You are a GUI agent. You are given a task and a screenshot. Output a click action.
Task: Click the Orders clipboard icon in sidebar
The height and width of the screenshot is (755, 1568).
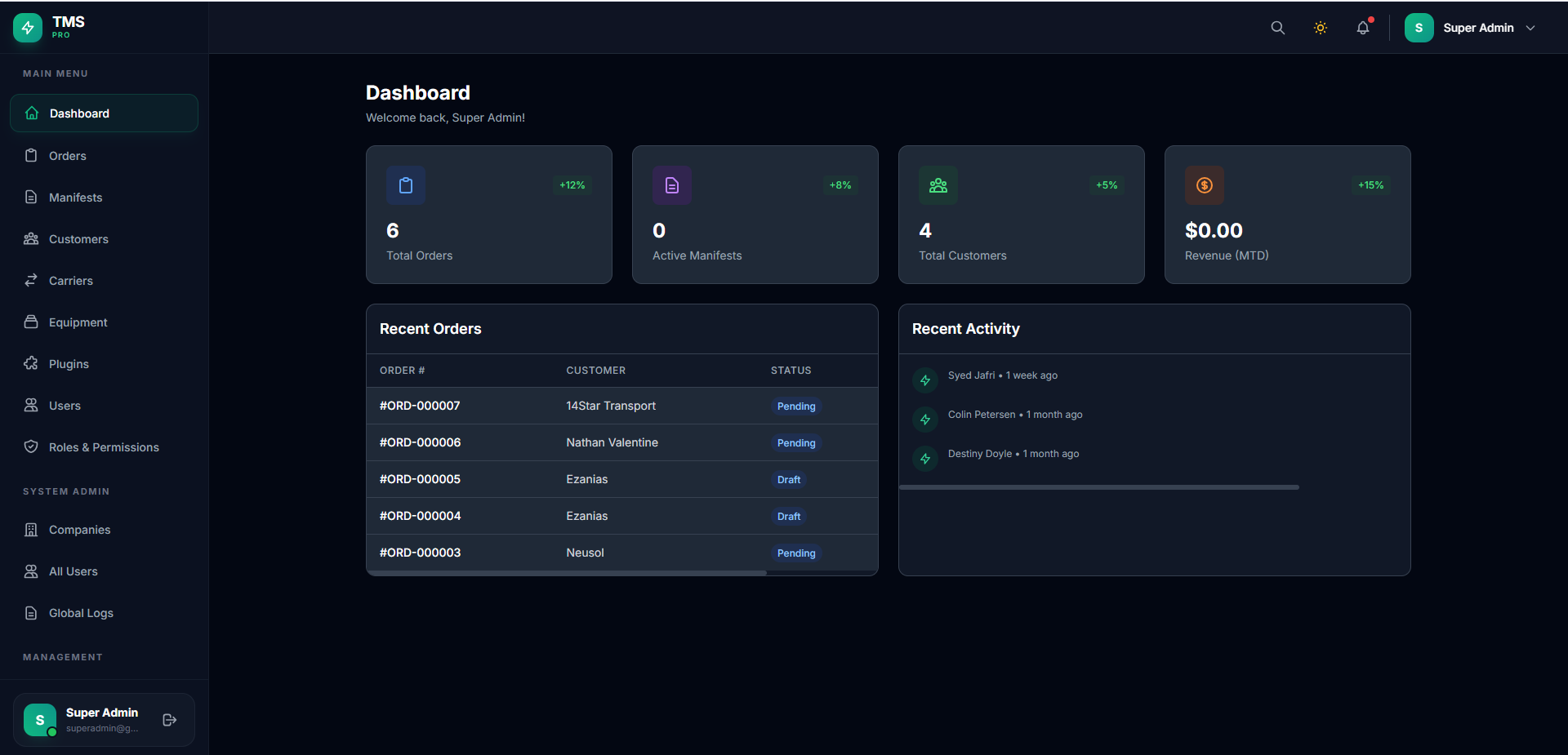click(x=31, y=155)
